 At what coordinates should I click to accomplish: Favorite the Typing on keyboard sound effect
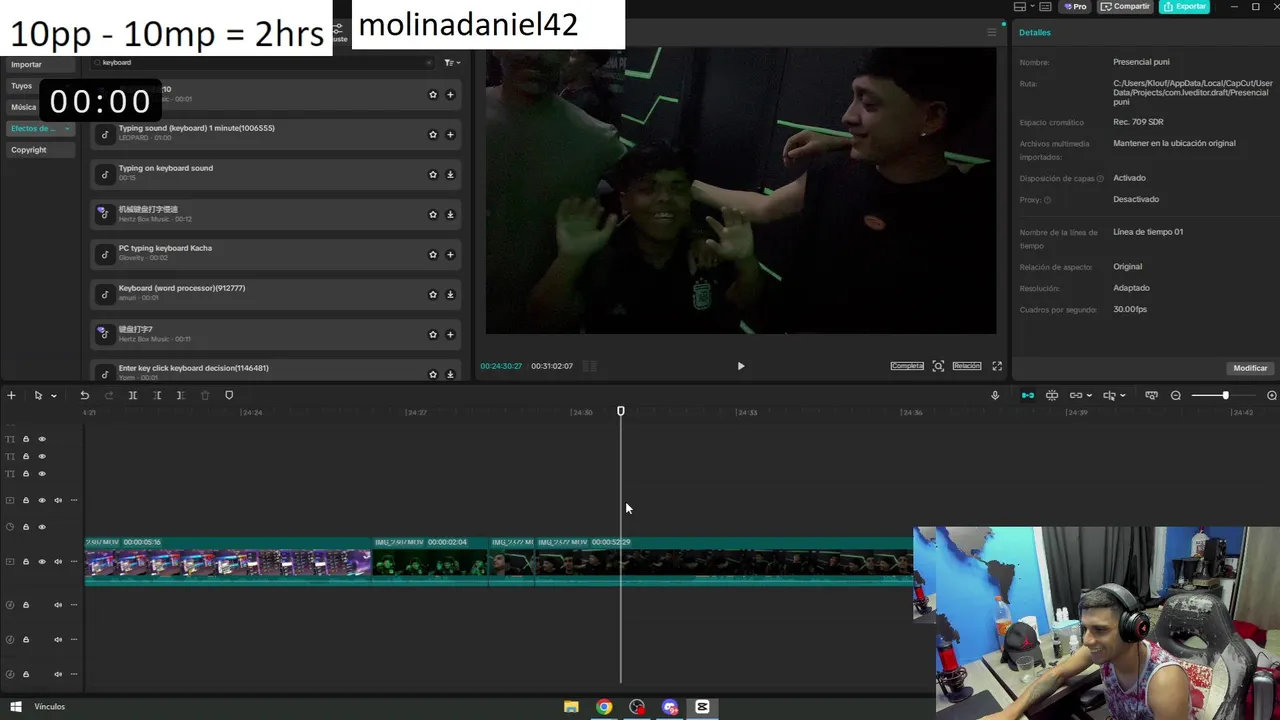coord(433,174)
